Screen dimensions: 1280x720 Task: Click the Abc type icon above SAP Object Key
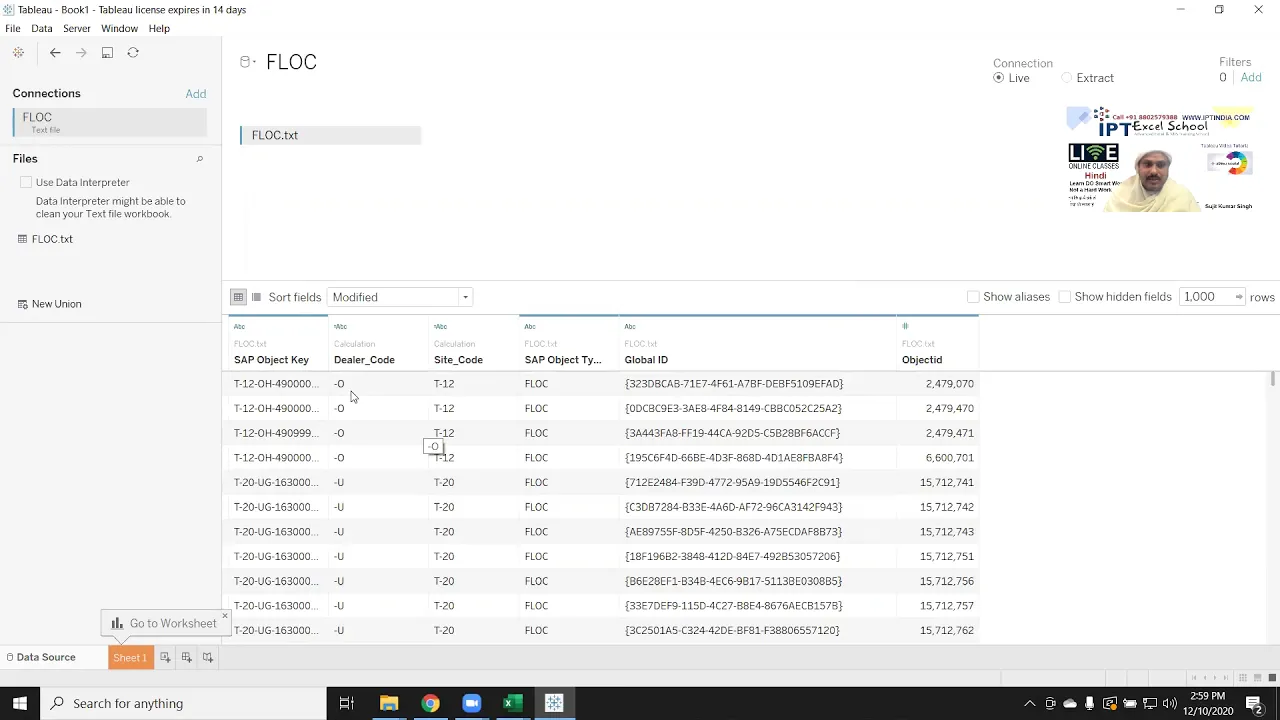pyautogui.click(x=239, y=326)
